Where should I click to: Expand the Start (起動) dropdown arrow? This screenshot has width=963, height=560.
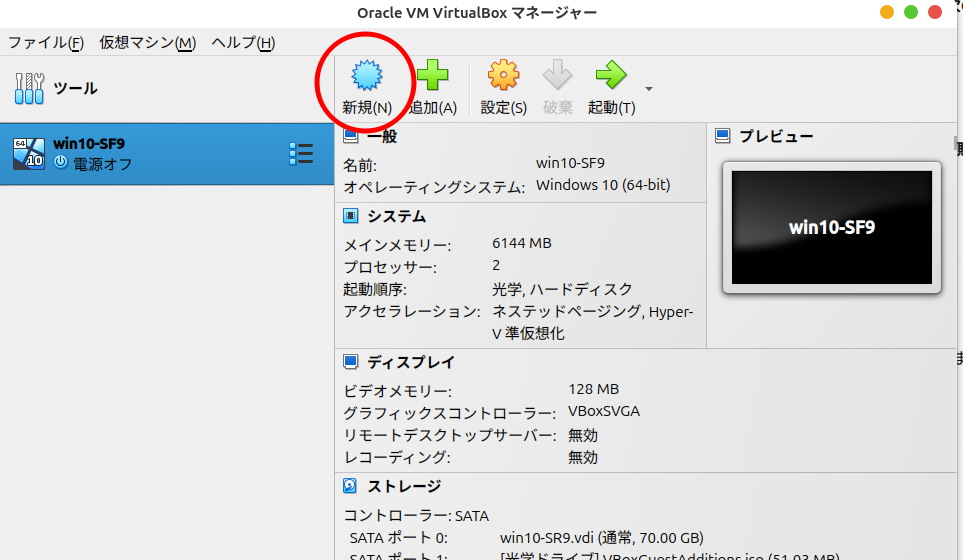coord(649,89)
